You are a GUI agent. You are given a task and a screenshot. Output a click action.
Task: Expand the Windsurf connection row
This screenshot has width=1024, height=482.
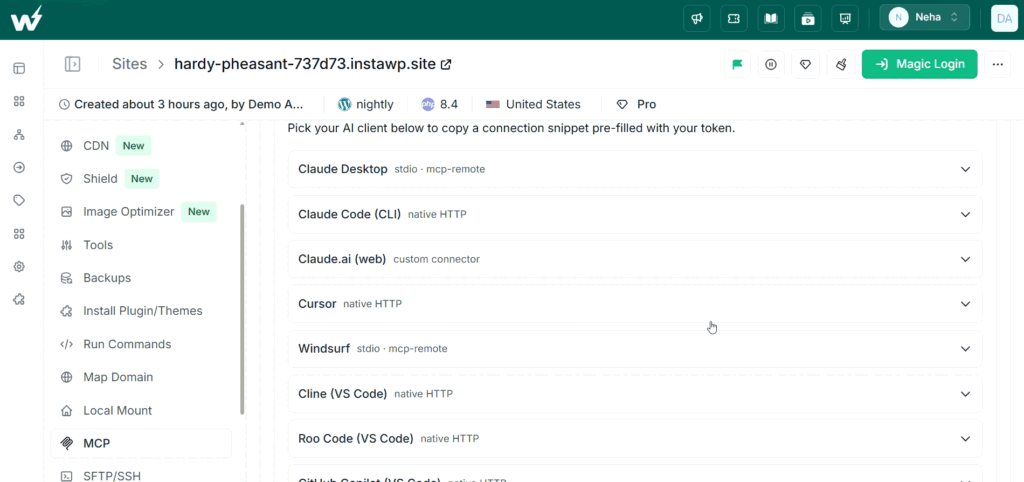tap(635, 349)
